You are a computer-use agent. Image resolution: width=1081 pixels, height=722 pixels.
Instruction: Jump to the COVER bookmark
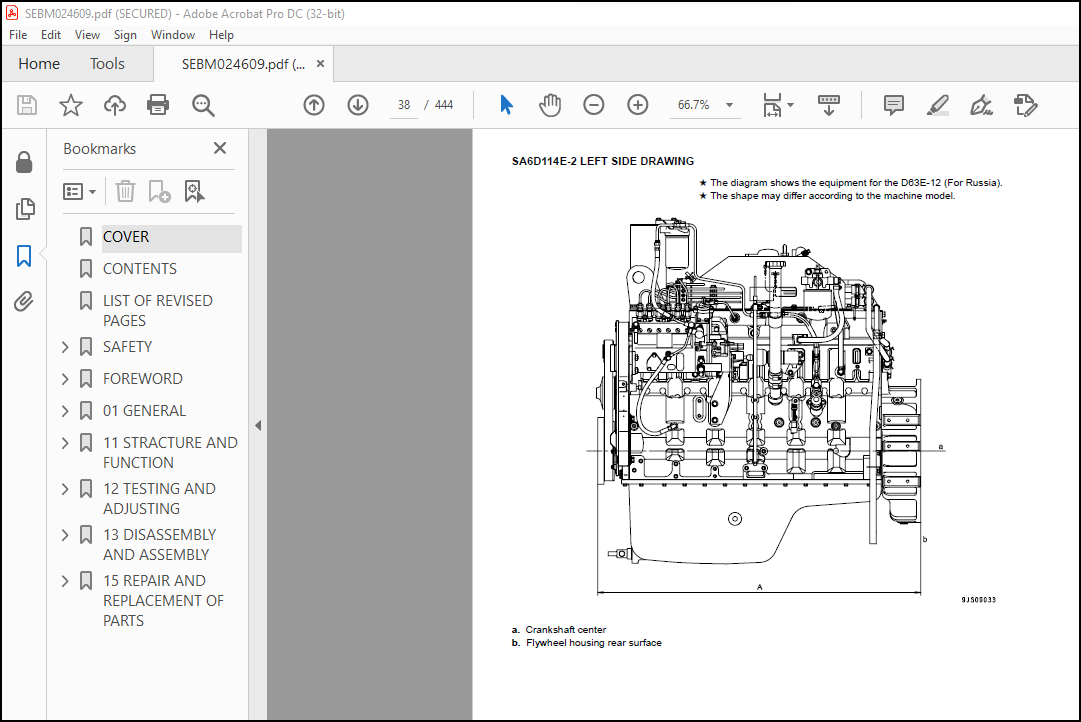tap(125, 237)
